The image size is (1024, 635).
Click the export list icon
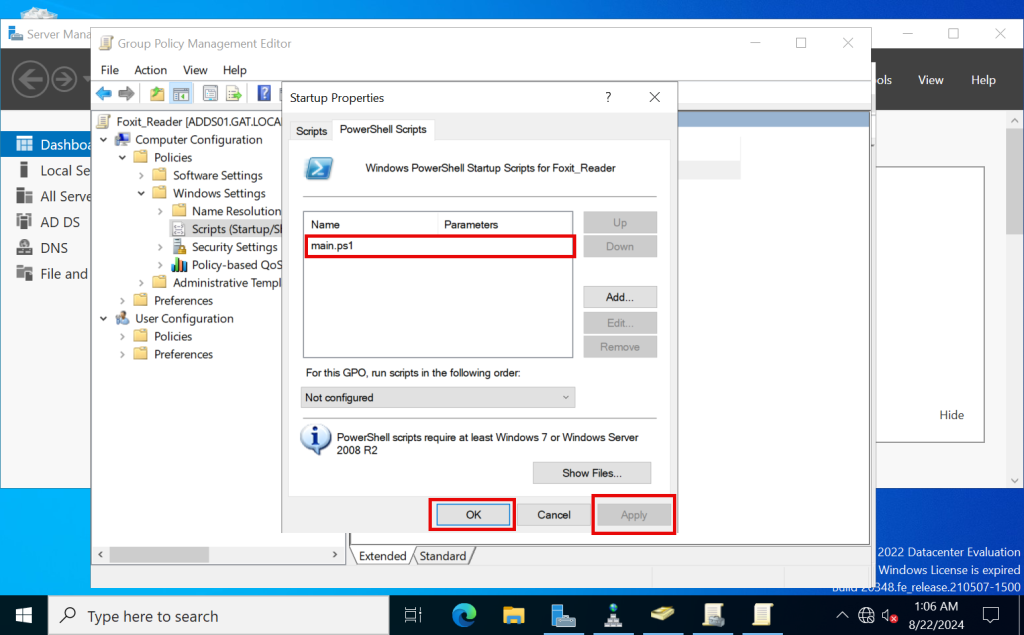[234, 93]
